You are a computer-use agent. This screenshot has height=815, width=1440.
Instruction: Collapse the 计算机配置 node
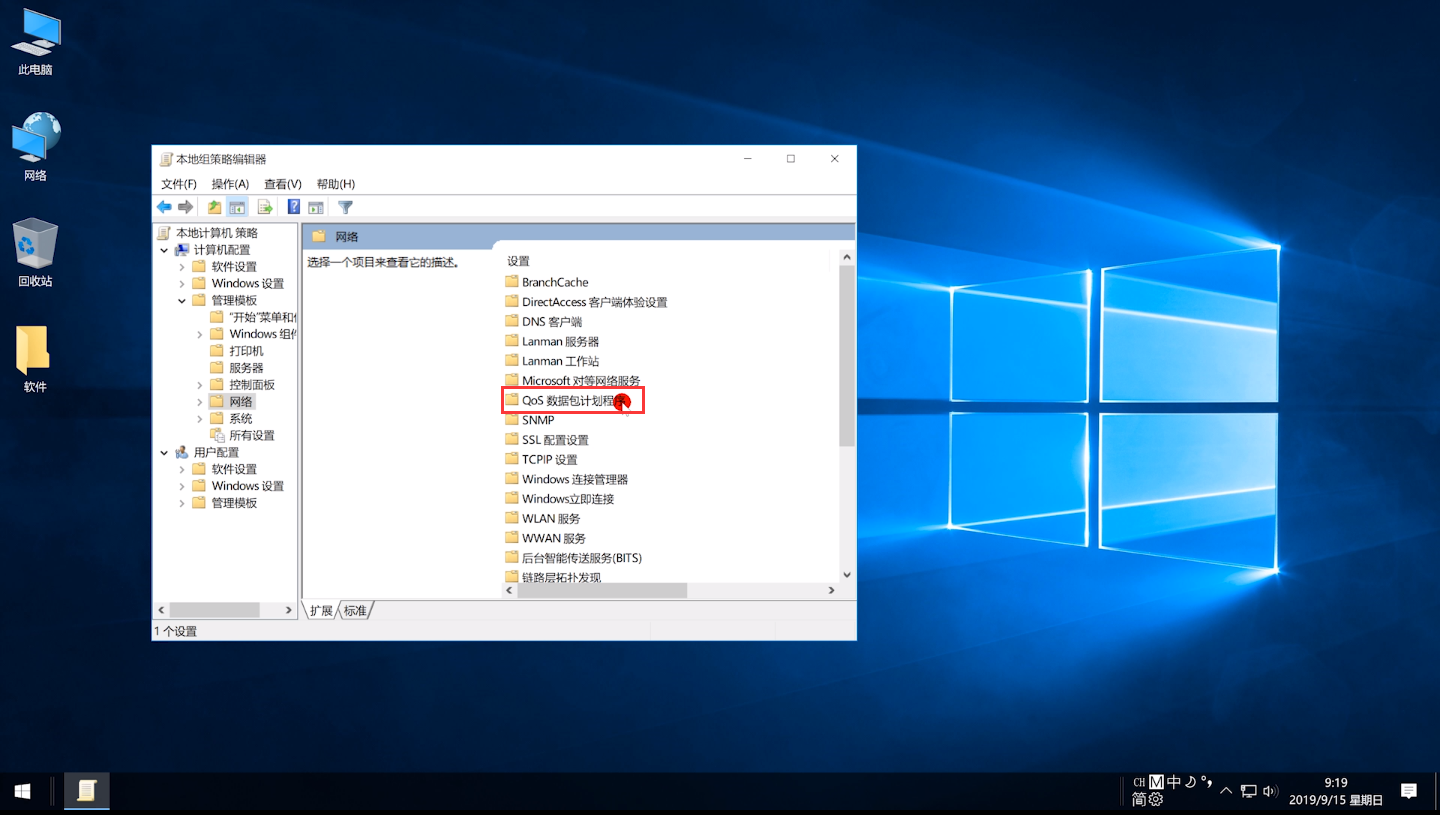(165, 250)
